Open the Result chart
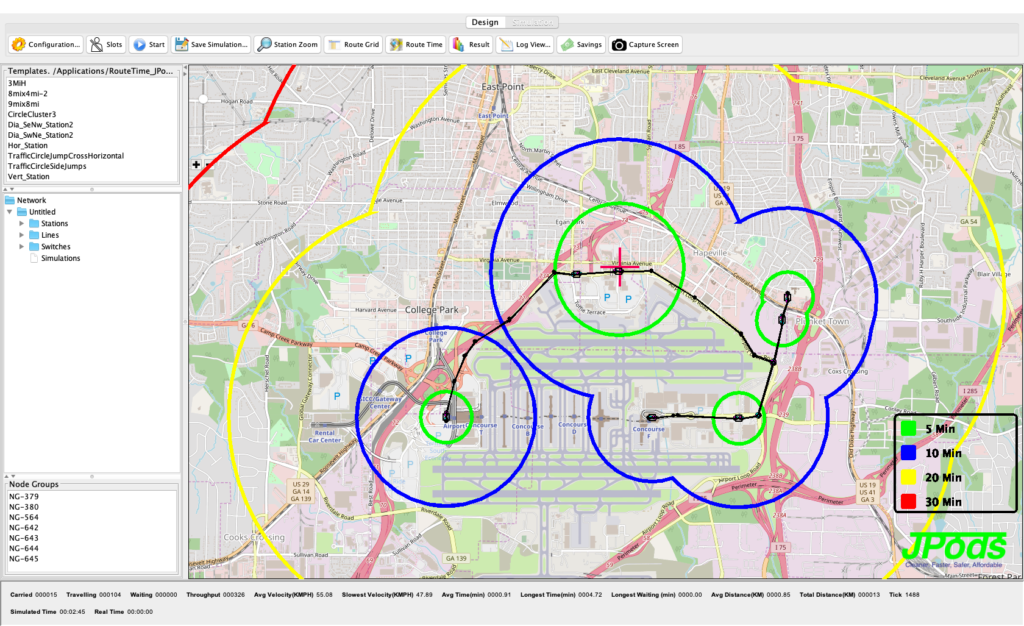The width and height of the screenshot is (1024, 626). (471, 44)
